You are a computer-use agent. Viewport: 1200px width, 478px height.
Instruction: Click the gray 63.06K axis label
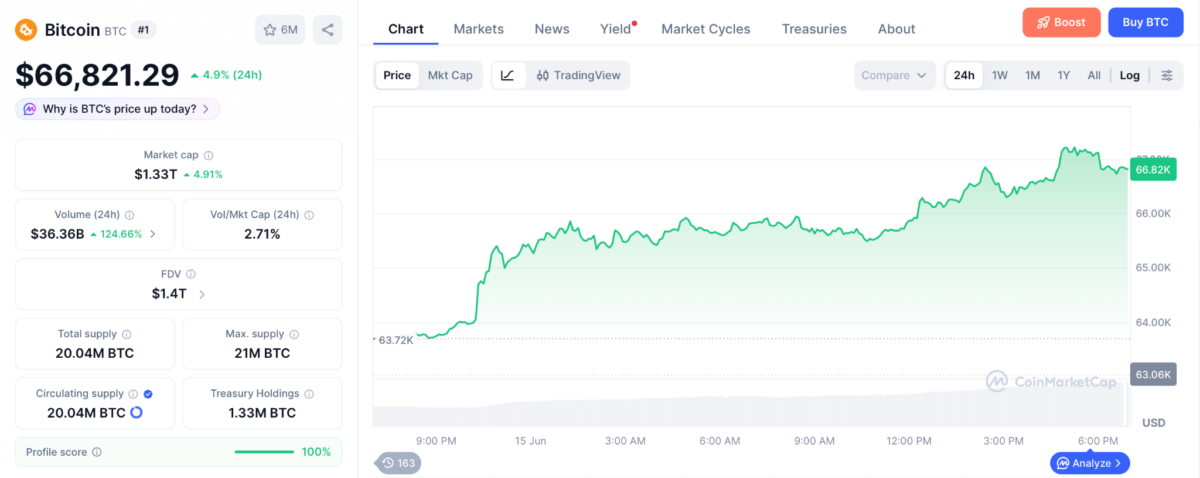(1151, 374)
